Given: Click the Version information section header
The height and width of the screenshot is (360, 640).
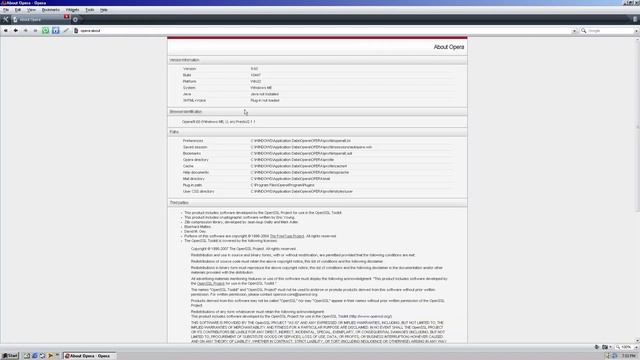Looking at the screenshot, I should (x=317, y=60).
